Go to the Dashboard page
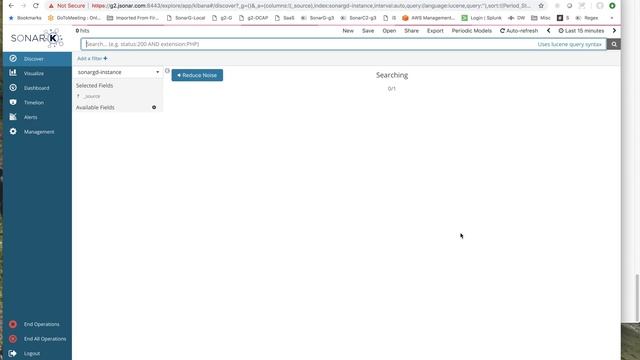 (x=37, y=88)
